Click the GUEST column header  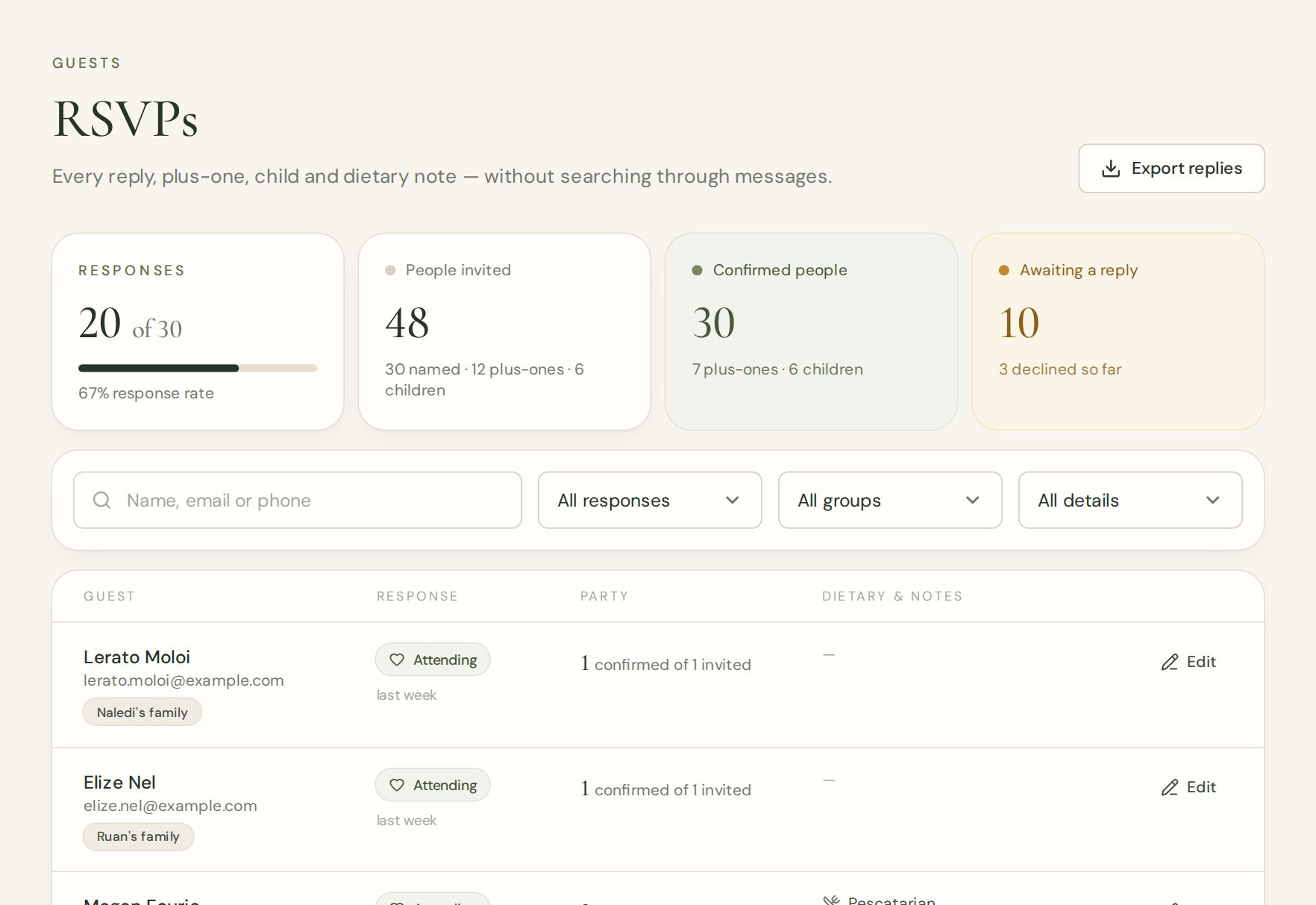(x=110, y=596)
